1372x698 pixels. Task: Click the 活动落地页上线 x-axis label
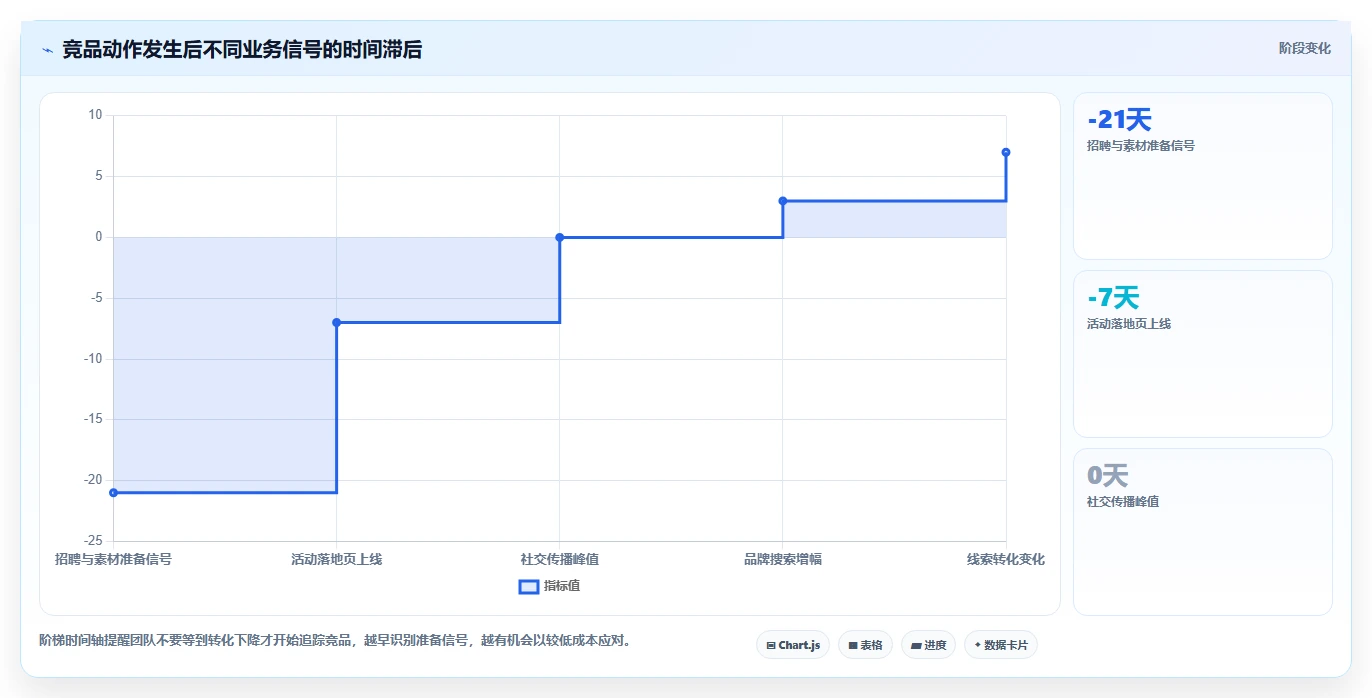point(336,559)
